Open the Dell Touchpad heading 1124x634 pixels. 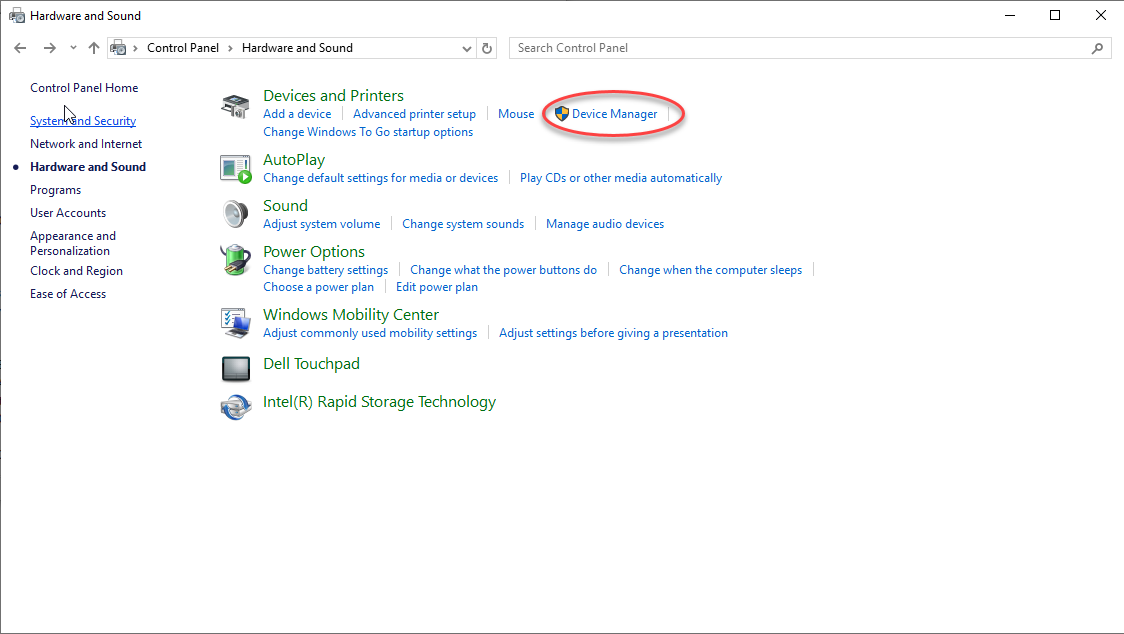pyautogui.click(x=311, y=364)
